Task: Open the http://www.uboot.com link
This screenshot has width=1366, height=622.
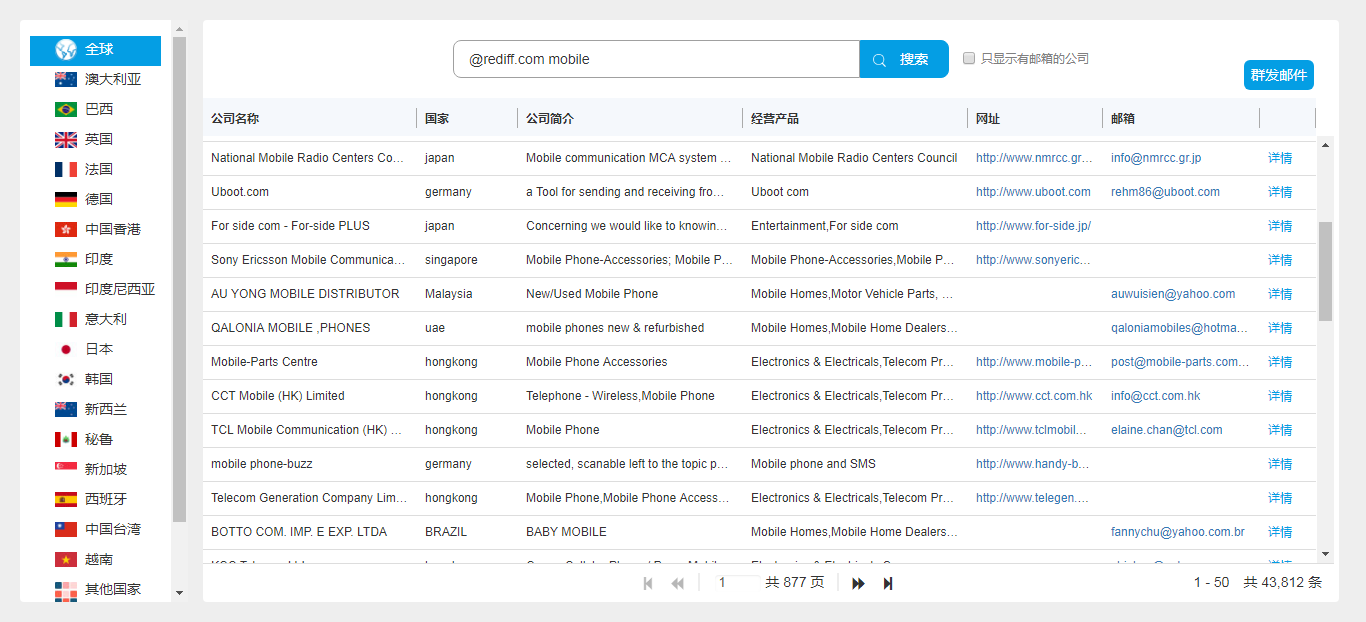Action: (1033, 192)
